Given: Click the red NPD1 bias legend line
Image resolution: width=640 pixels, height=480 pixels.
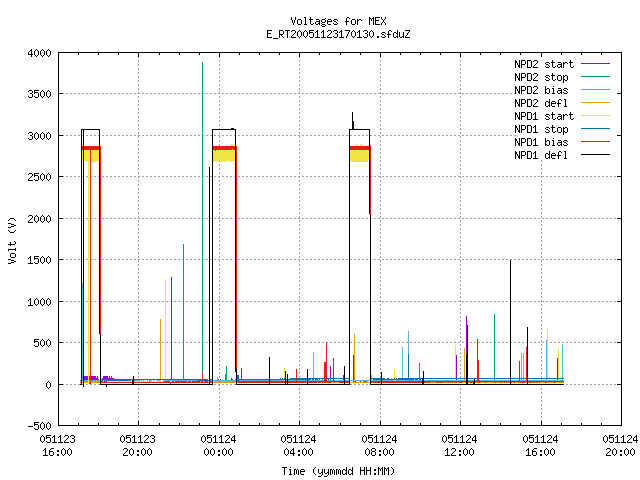Looking at the screenshot, I should 596,142.
